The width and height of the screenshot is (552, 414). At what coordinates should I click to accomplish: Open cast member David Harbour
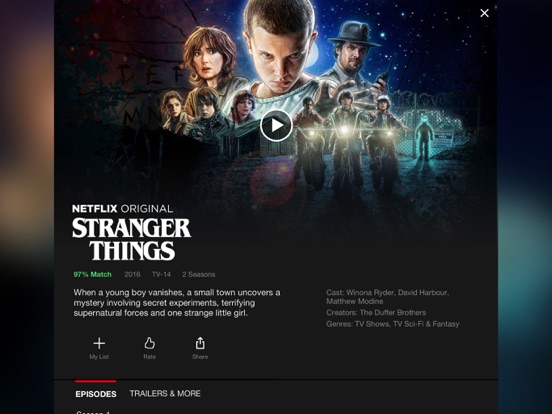423,293
